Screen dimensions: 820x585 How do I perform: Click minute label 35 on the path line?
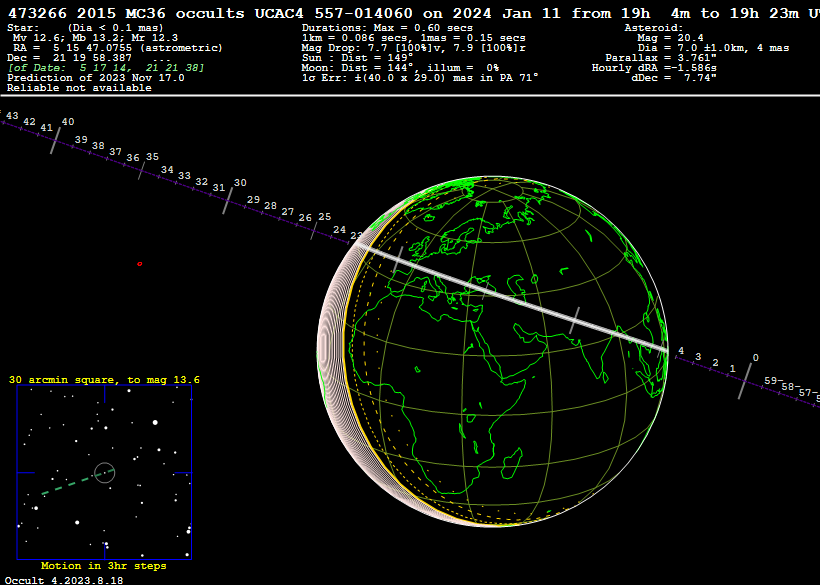152,157
